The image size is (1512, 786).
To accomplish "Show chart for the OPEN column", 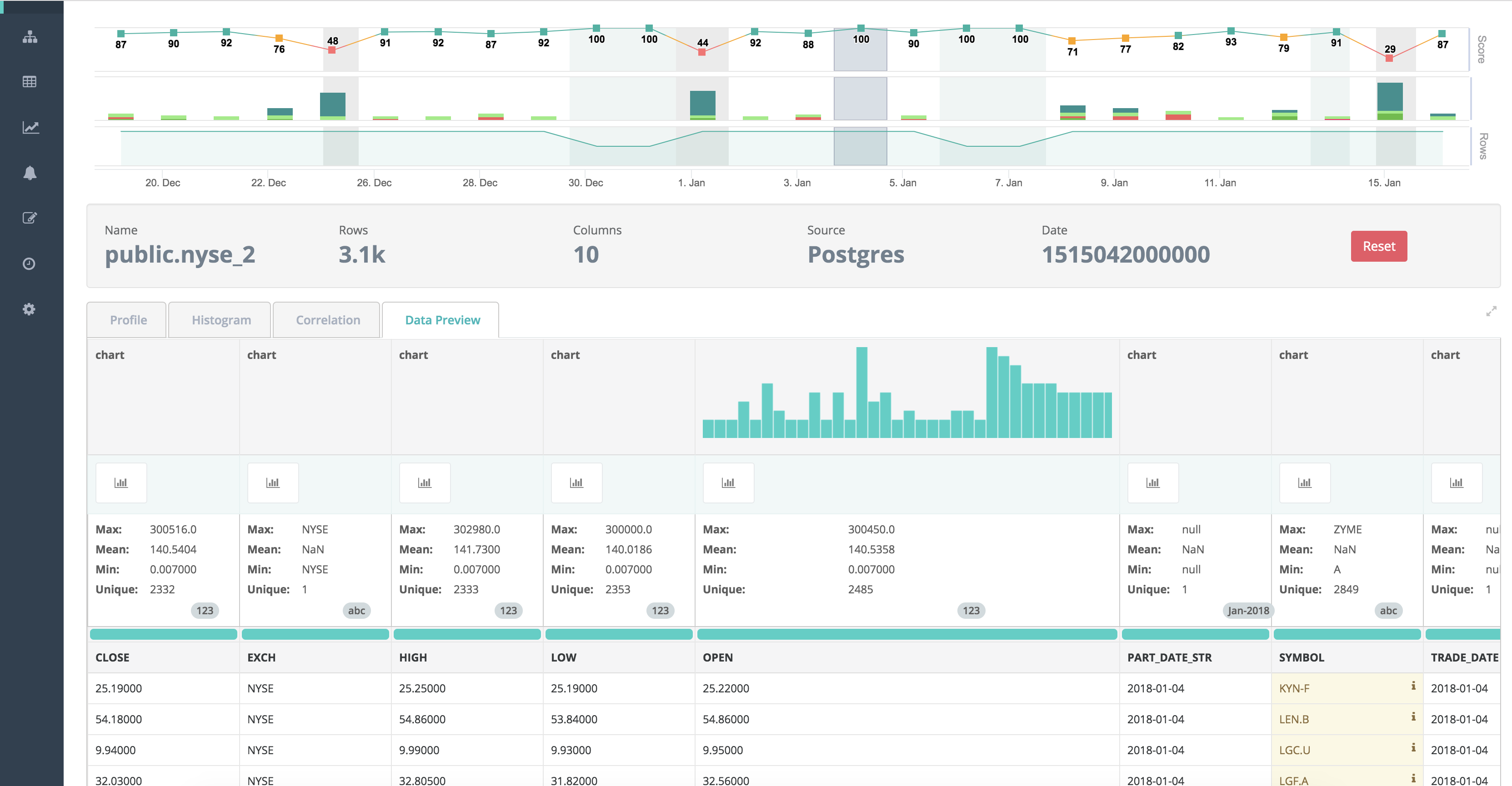I will click(728, 482).
